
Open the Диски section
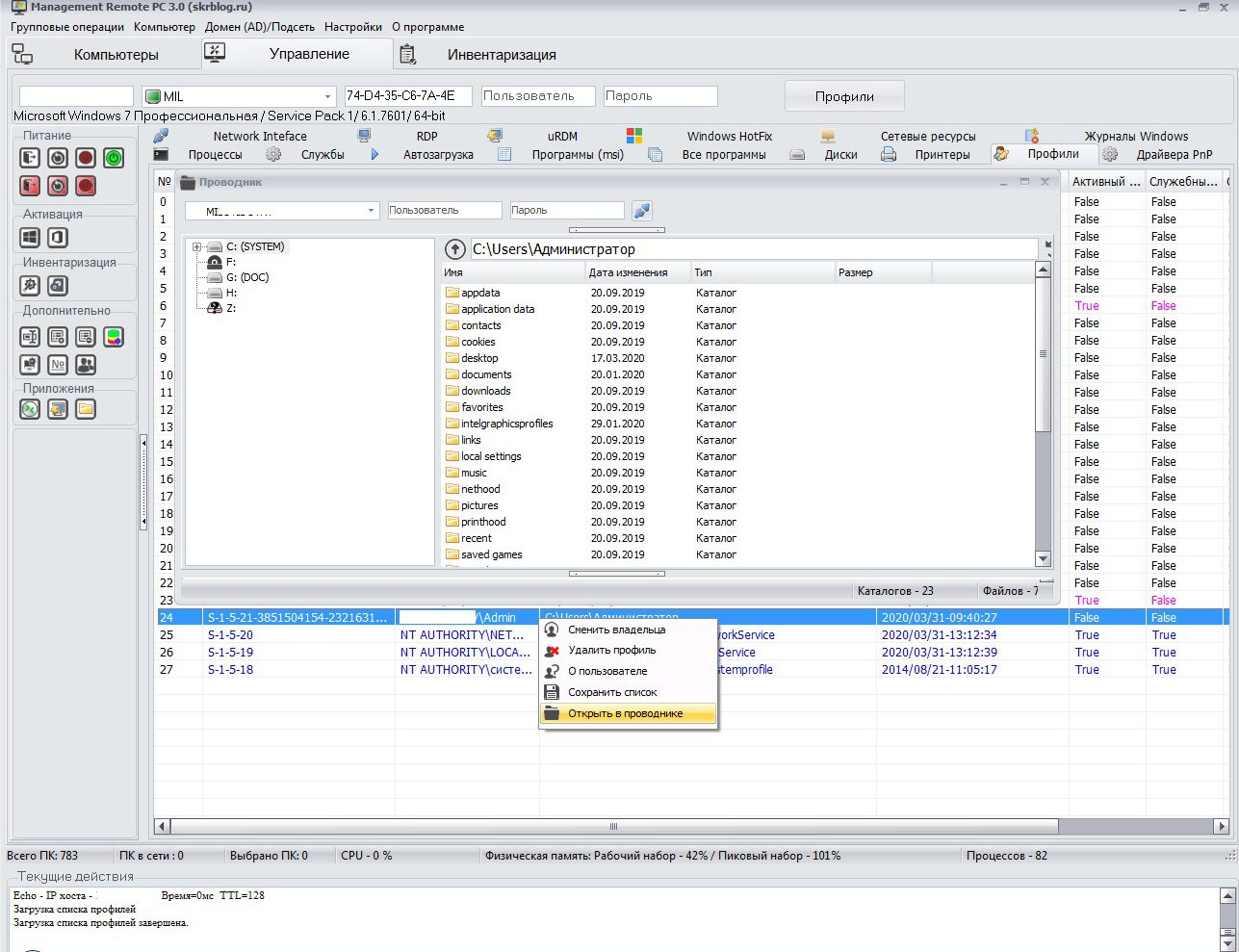pyautogui.click(x=840, y=154)
